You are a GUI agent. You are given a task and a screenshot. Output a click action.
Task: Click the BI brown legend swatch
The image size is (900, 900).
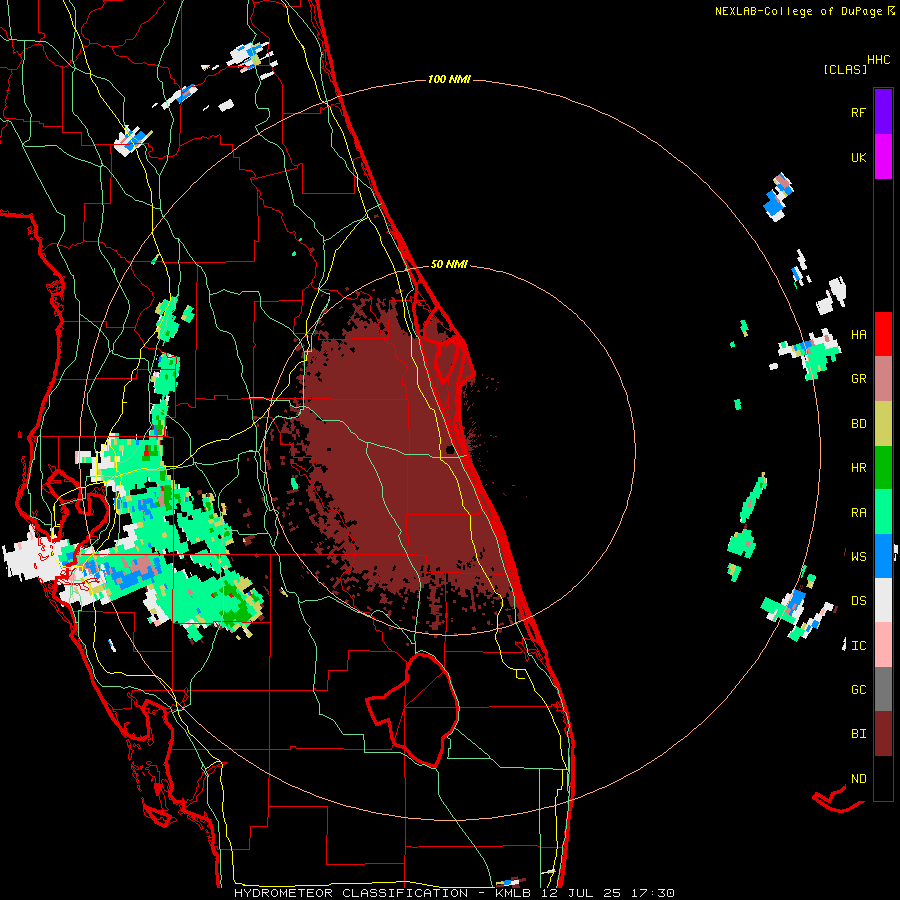pyautogui.click(x=883, y=734)
